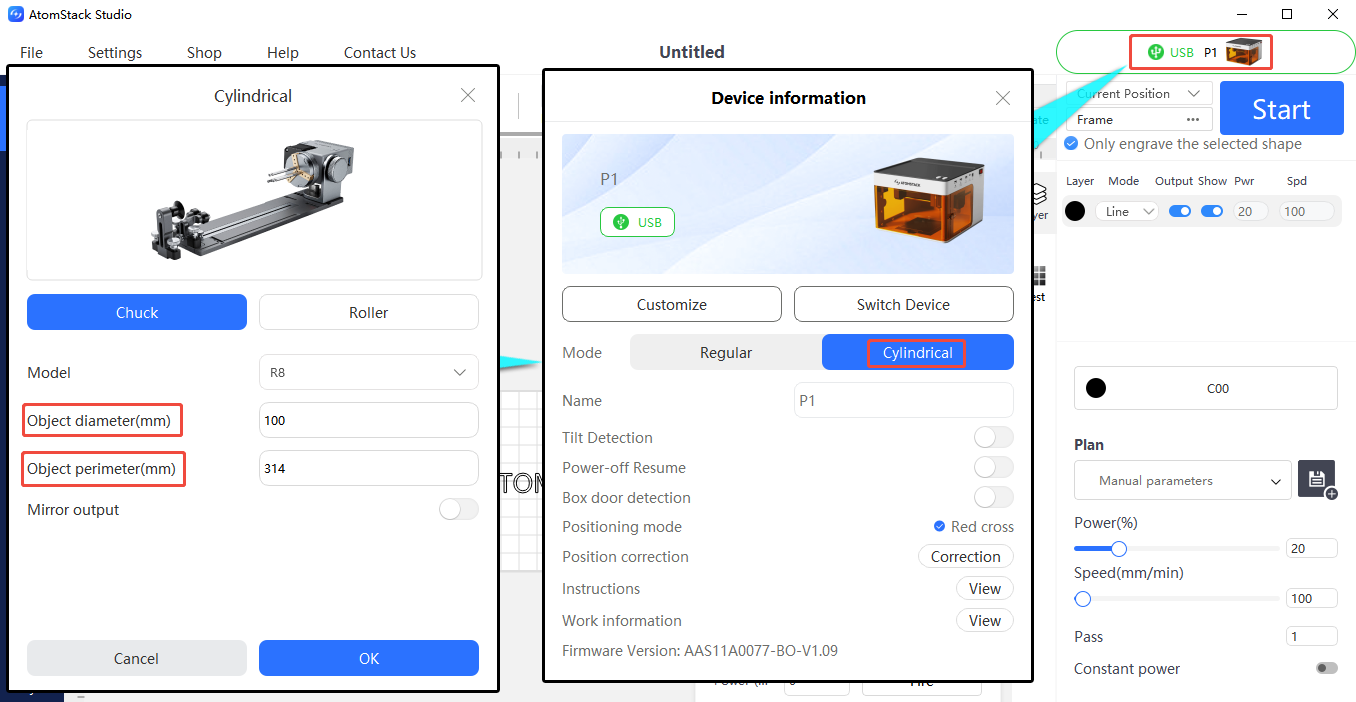Click OK in Cylindrical dialog
The image size is (1356, 702).
click(x=369, y=658)
